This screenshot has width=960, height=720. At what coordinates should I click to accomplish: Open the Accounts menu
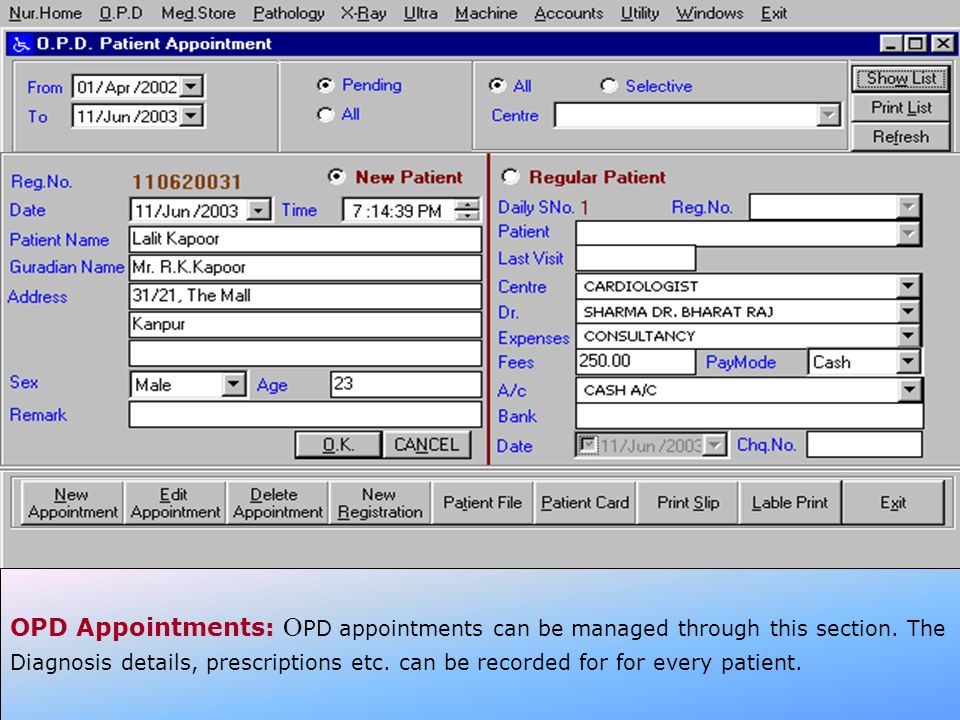569,13
